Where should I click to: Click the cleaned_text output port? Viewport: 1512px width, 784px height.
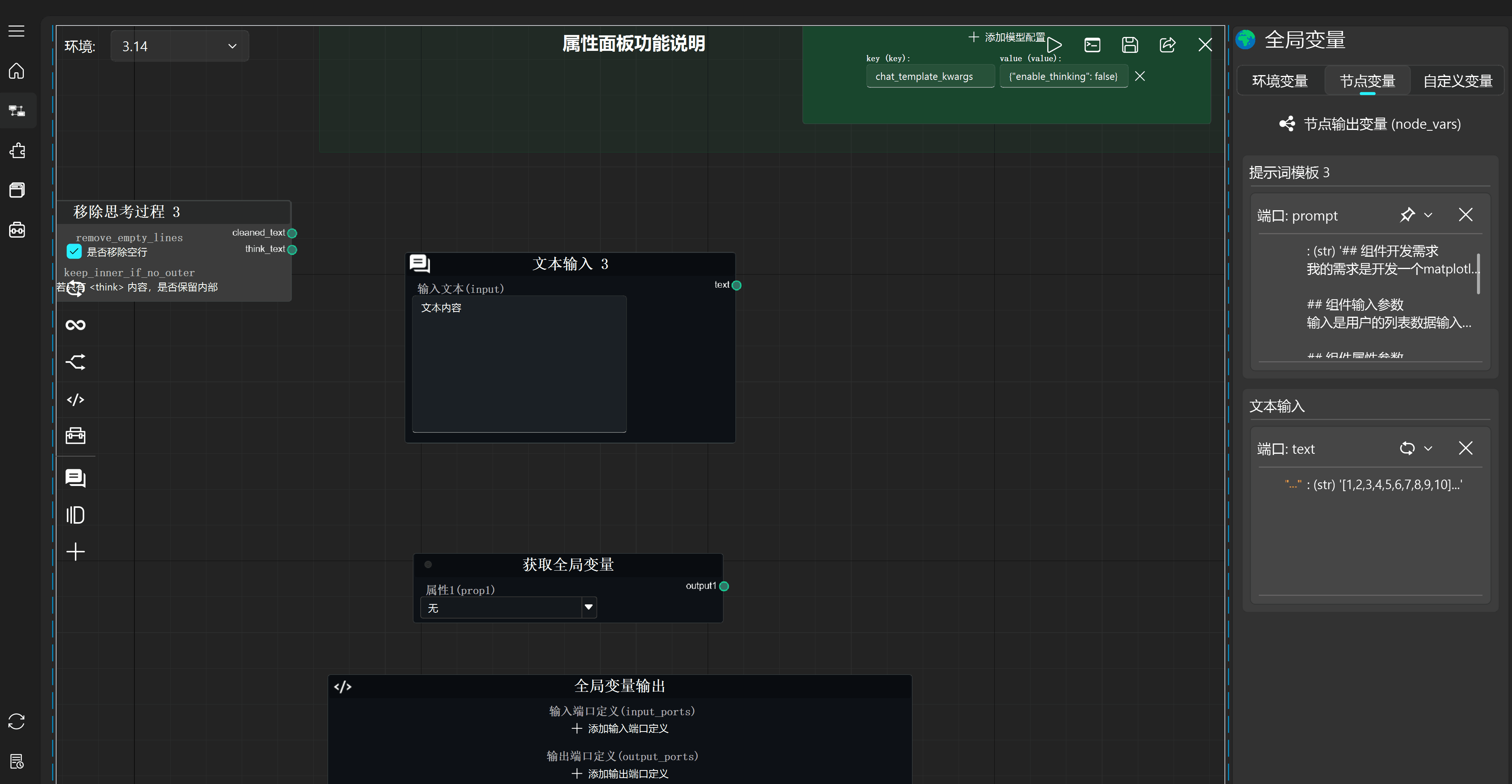tap(292, 233)
